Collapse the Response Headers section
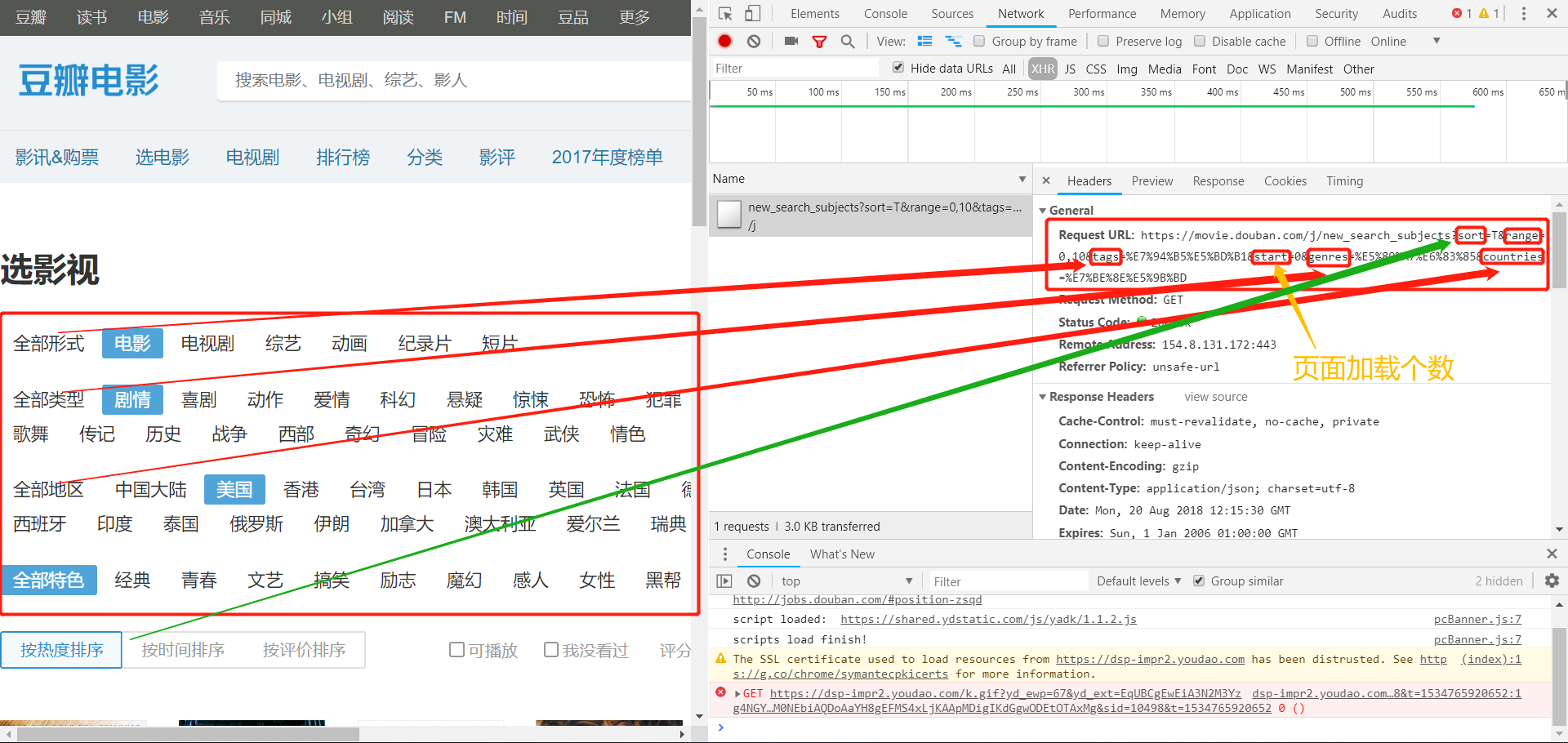 1042,397
